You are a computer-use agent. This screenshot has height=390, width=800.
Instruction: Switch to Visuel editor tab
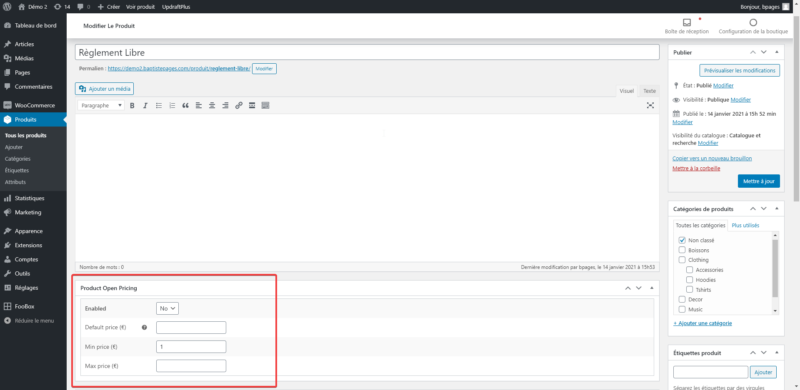(x=627, y=91)
